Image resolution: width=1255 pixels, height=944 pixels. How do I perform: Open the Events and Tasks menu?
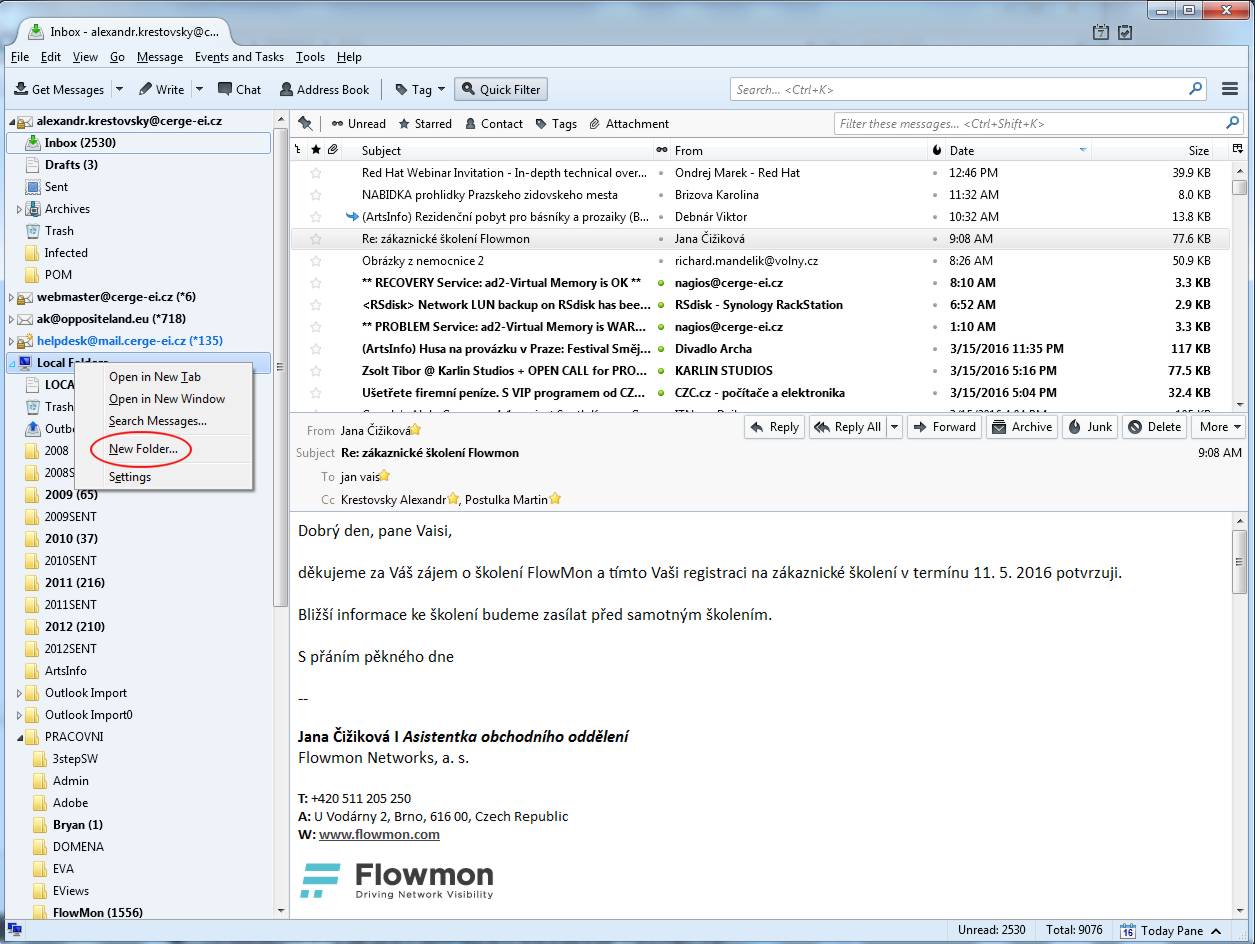click(x=239, y=57)
